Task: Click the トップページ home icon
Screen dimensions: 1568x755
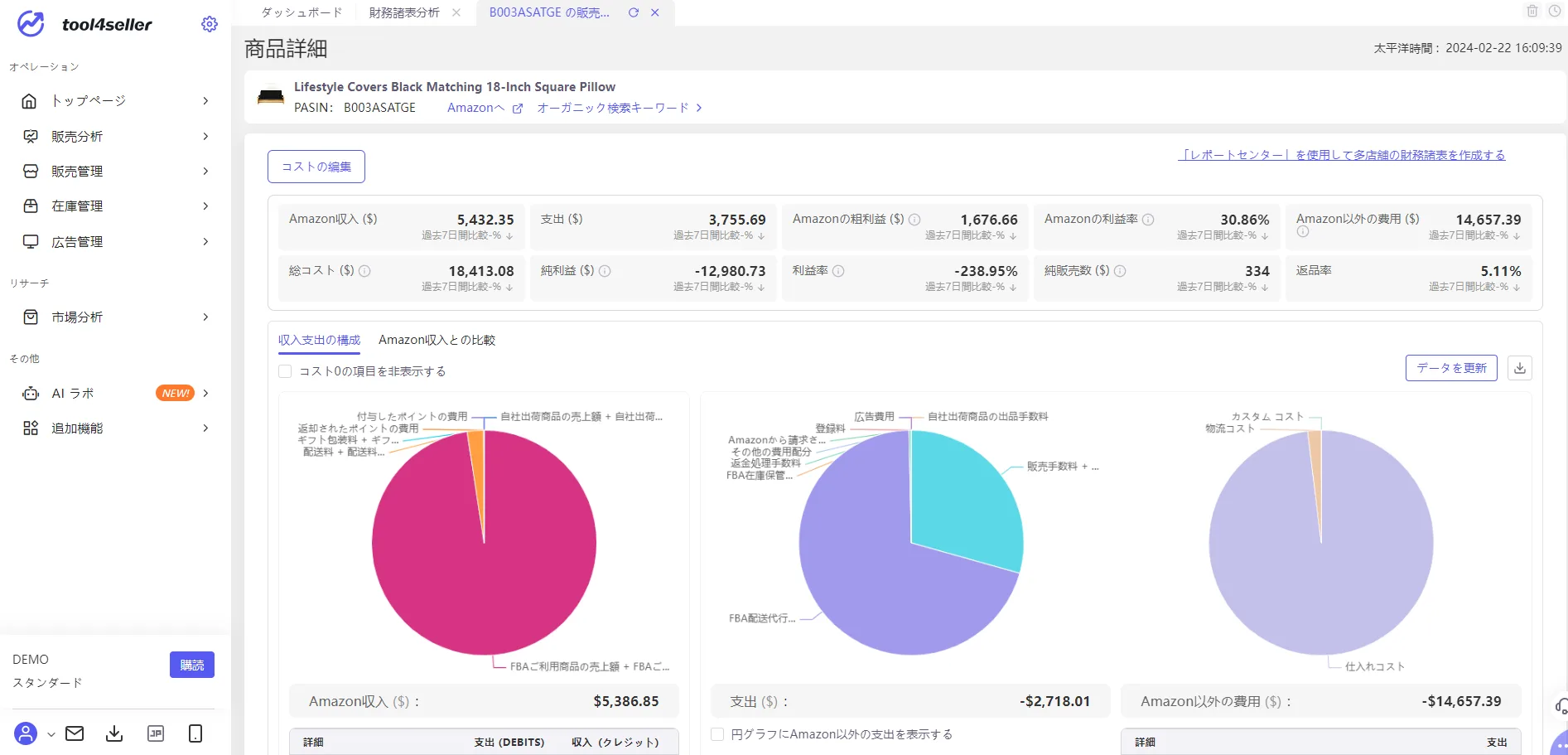Action: pyautogui.click(x=30, y=101)
